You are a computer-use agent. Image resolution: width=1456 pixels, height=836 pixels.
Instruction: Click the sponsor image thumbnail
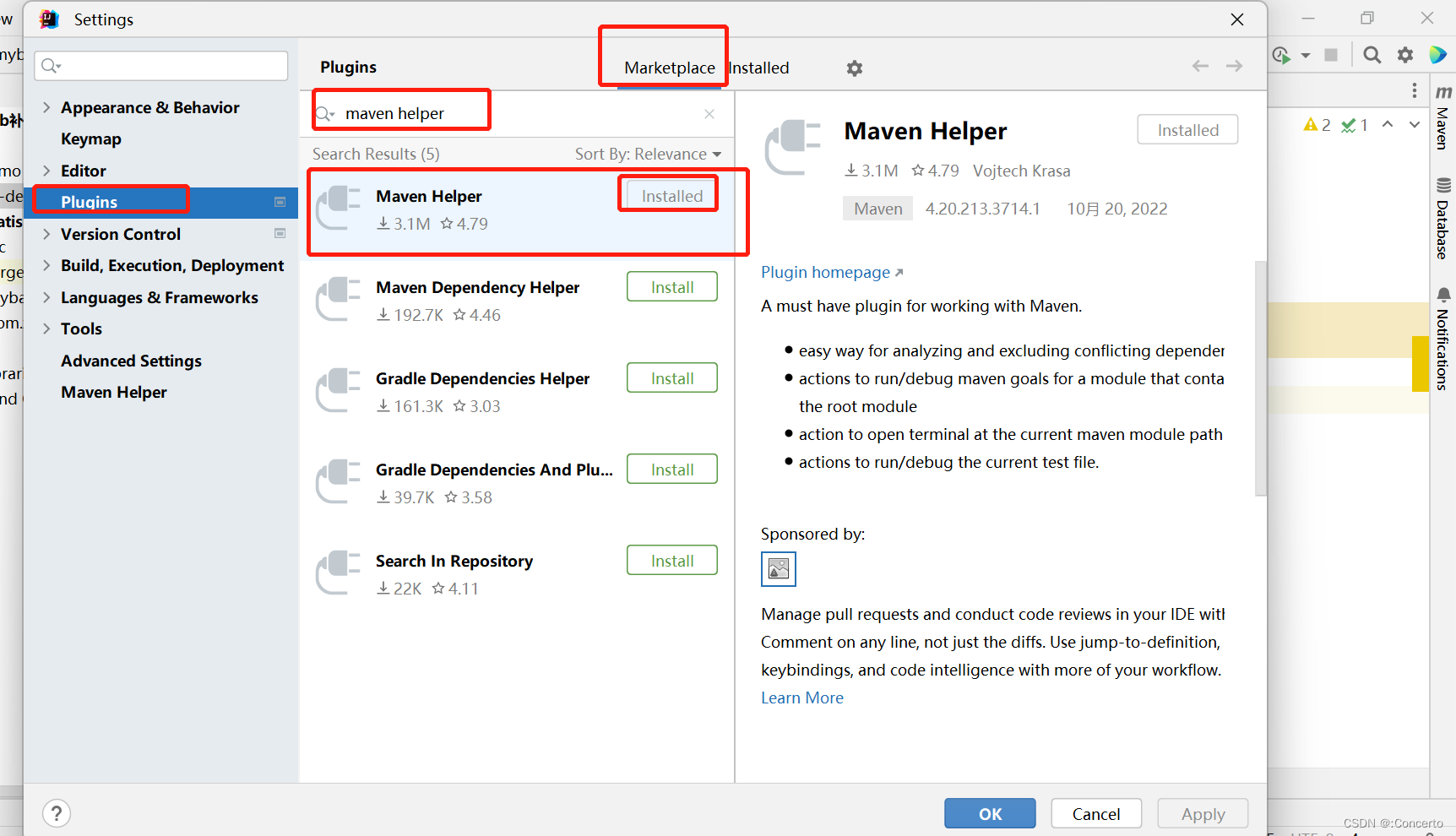pyautogui.click(x=779, y=569)
